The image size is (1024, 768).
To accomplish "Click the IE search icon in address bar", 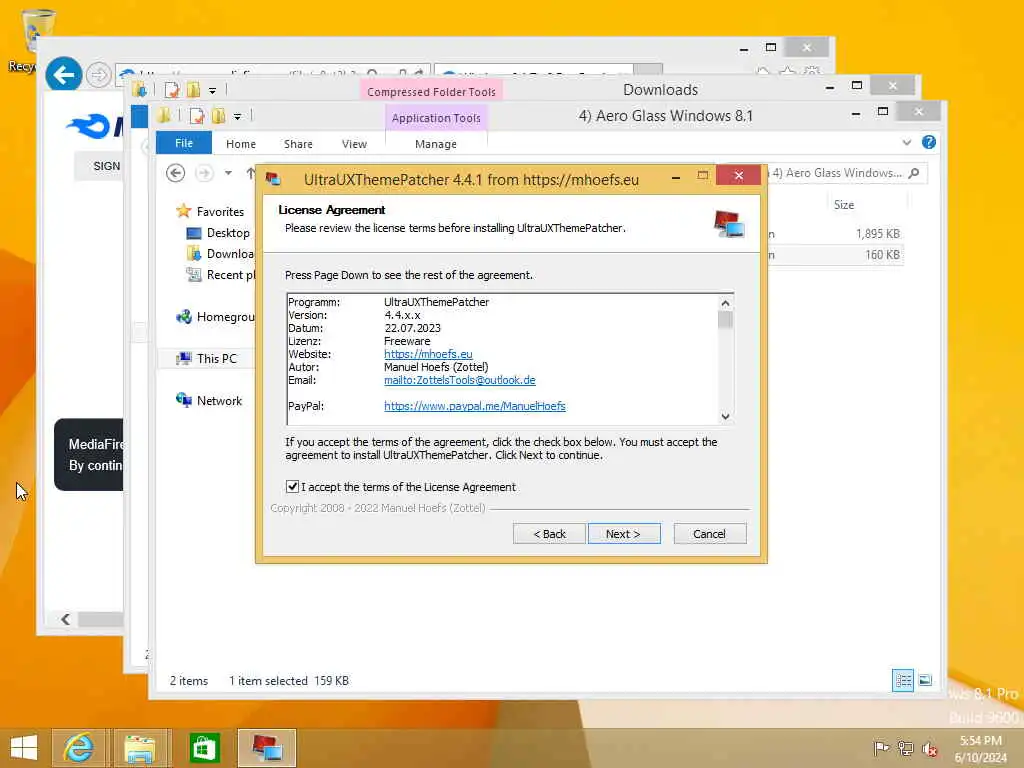I will 372,74.
